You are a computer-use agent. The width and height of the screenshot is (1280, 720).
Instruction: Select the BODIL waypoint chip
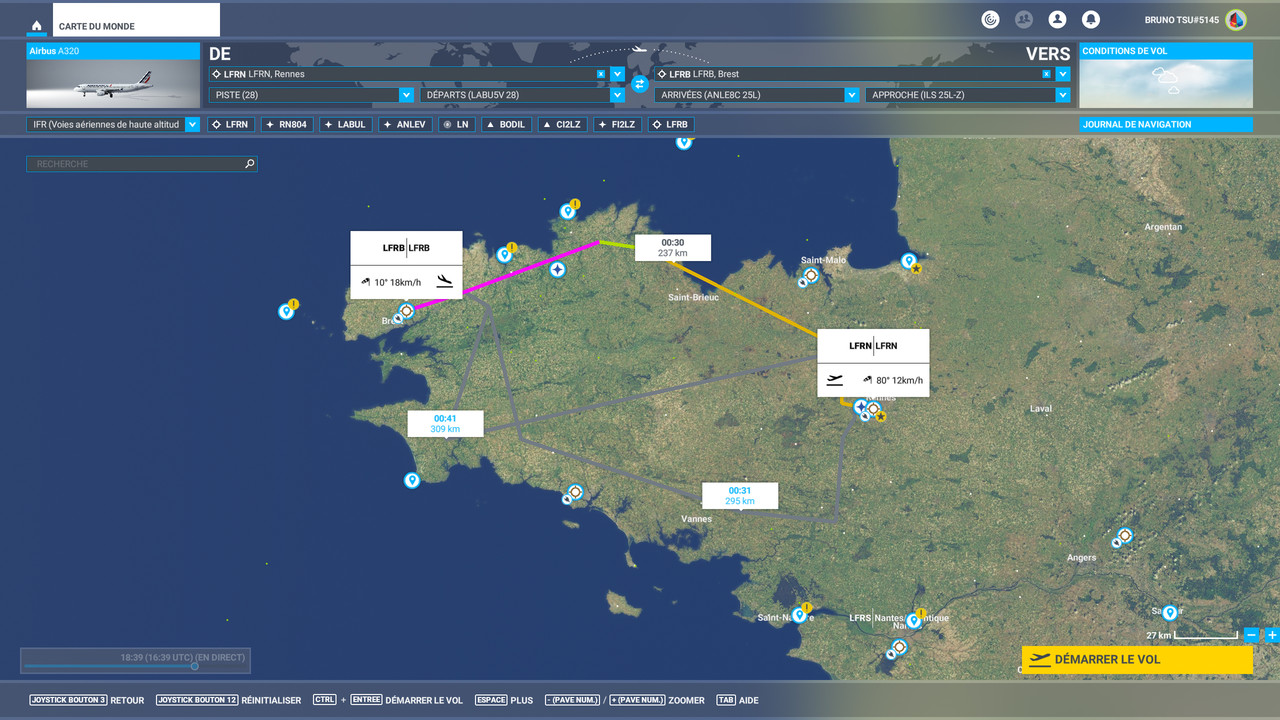506,125
